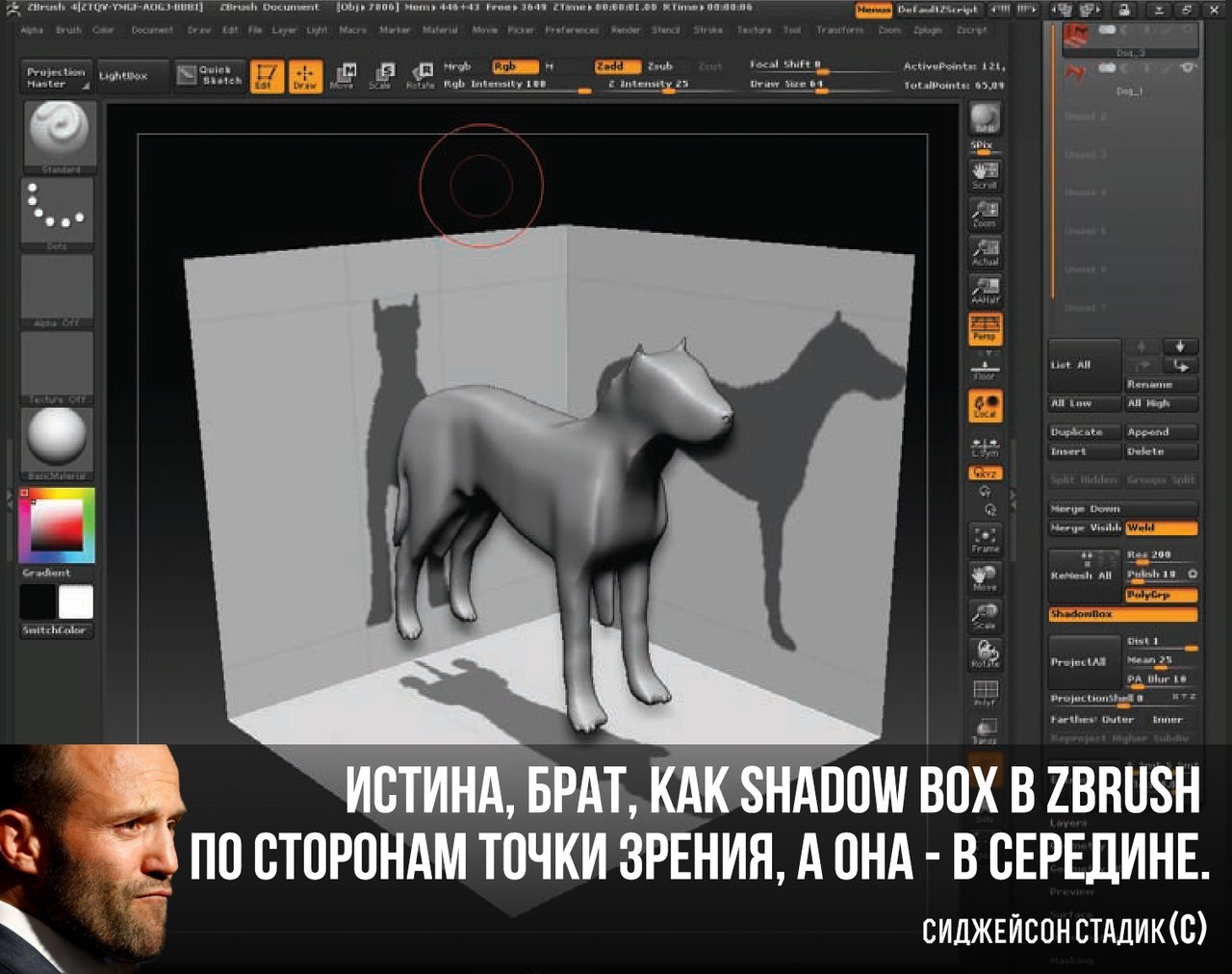The width and height of the screenshot is (1232, 974).
Task: Click the Transp transparency icon
Action: [x=985, y=731]
